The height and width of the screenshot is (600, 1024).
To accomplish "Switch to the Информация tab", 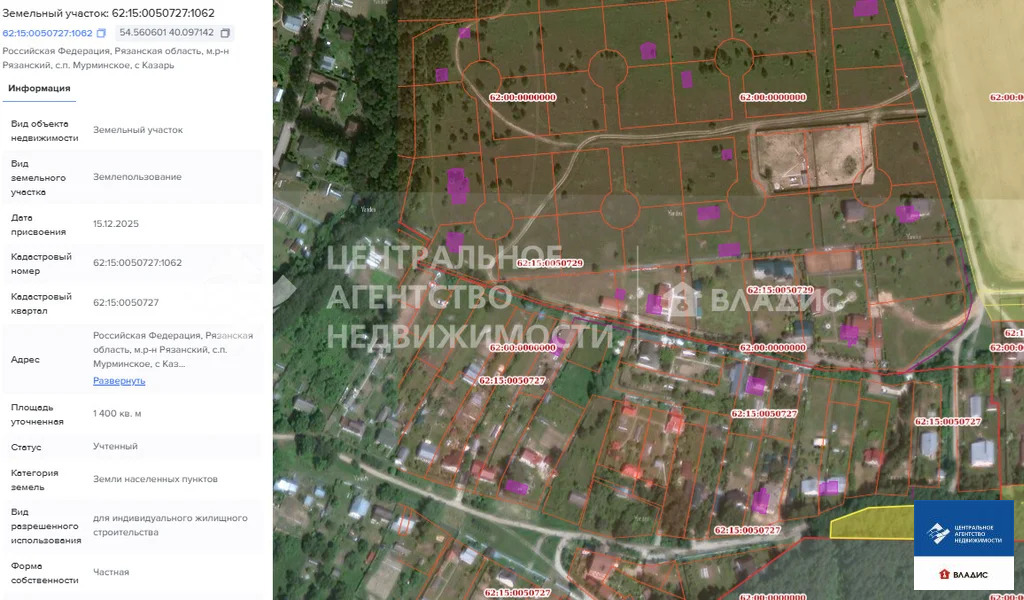I will click(x=39, y=88).
